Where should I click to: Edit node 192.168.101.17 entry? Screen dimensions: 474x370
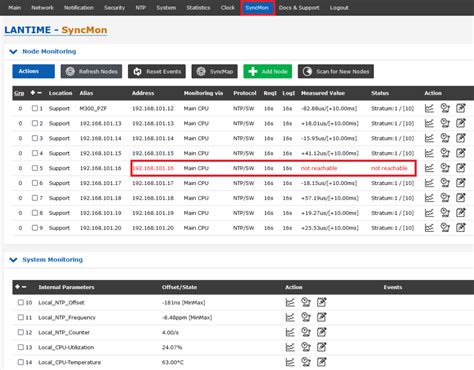click(x=461, y=183)
